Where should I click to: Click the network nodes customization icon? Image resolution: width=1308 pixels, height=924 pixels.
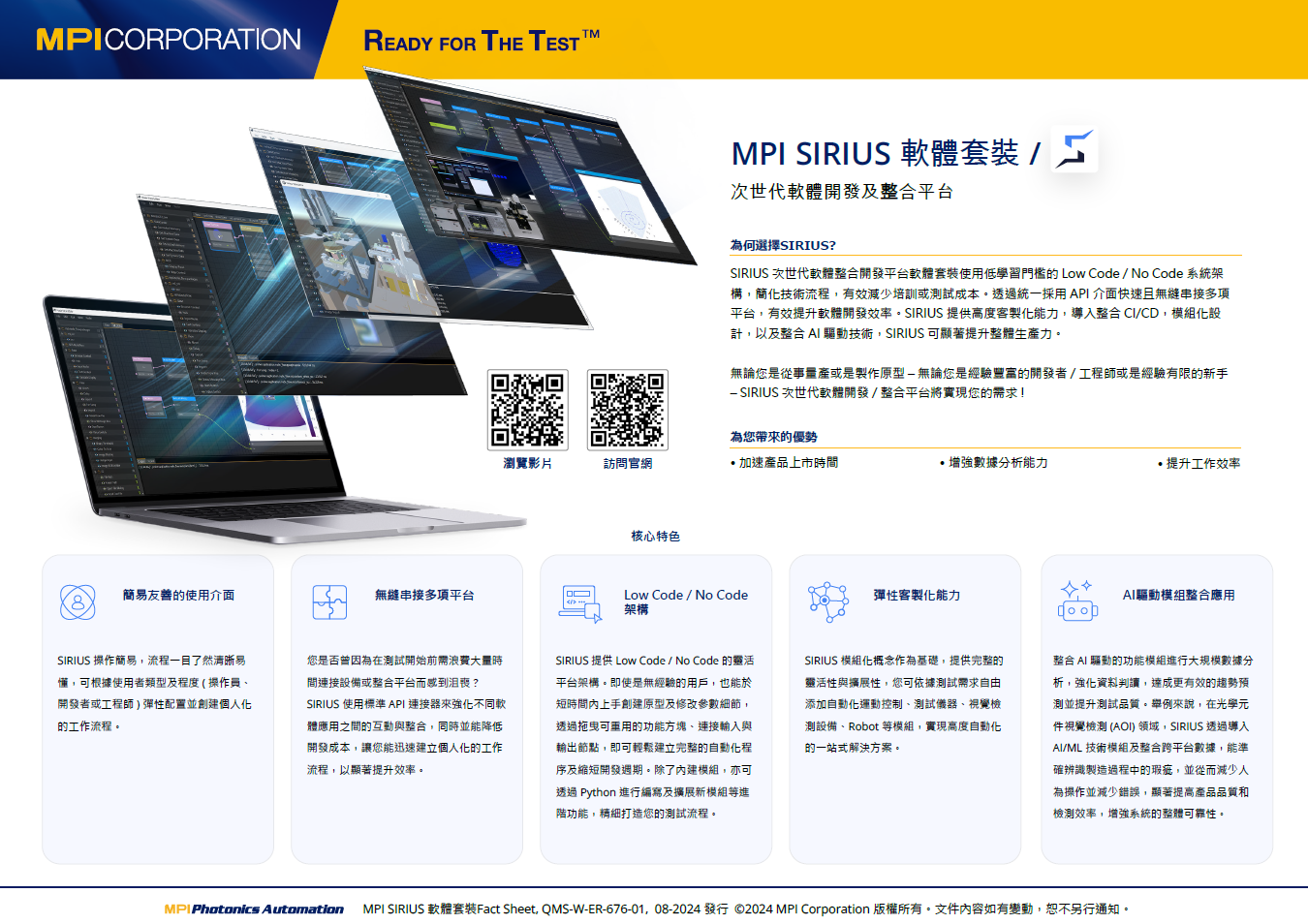[828, 602]
